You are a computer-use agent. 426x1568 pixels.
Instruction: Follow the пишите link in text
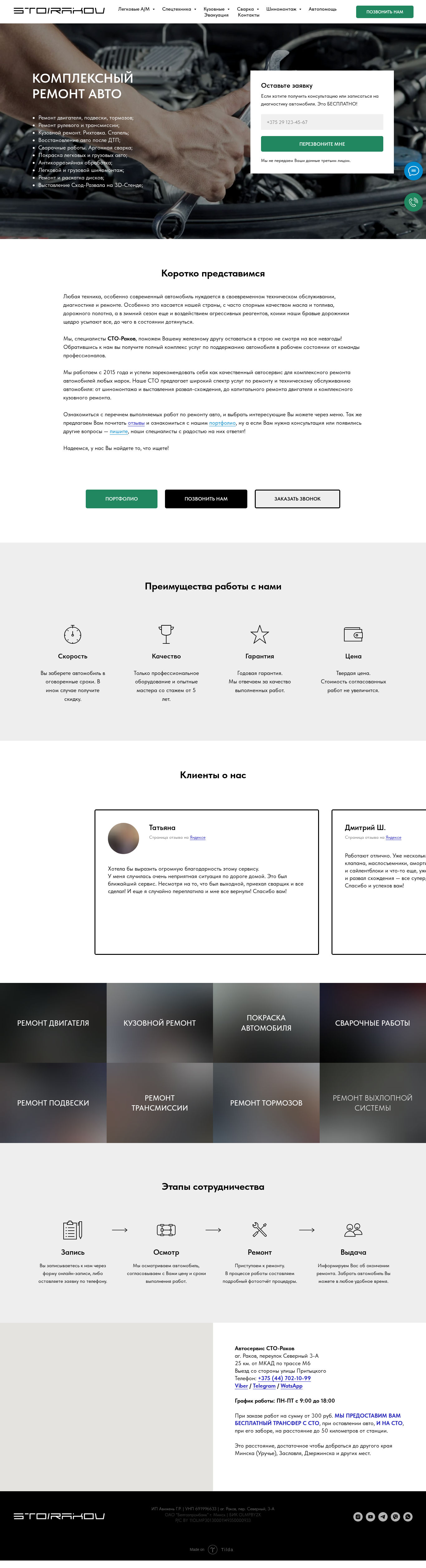[x=119, y=432]
